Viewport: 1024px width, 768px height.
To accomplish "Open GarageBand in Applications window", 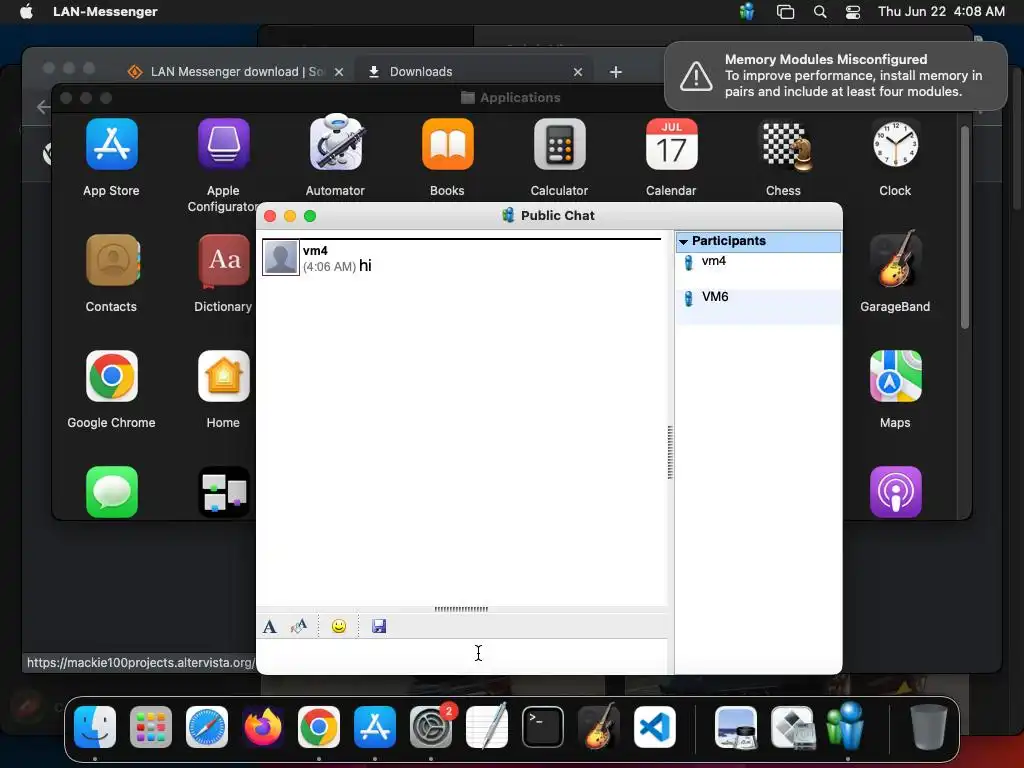I will click(x=895, y=260).
